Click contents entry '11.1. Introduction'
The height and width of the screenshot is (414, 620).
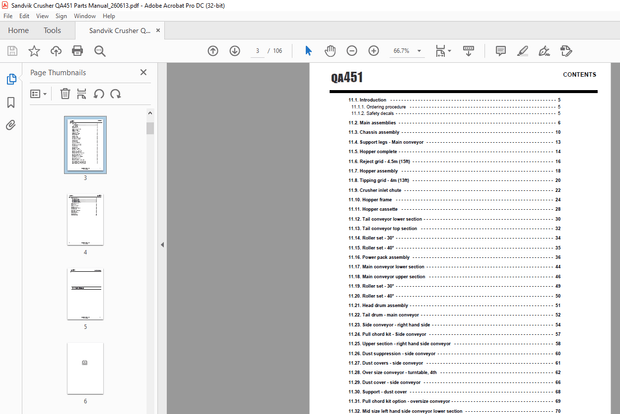[454, 100]
